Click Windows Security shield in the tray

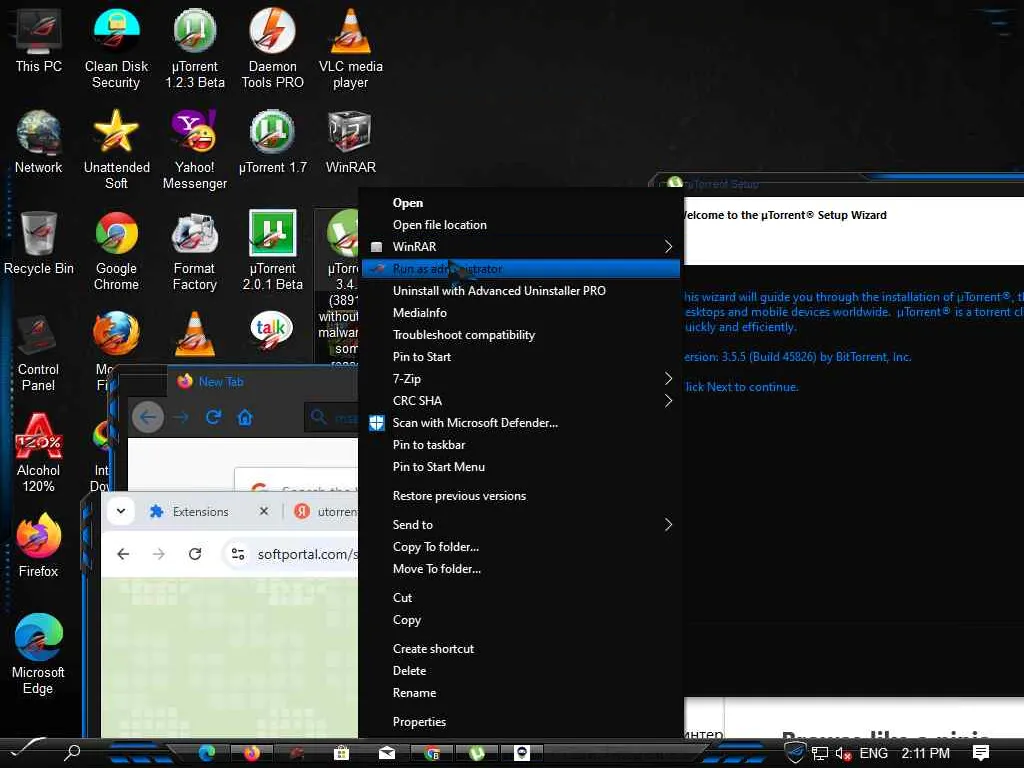click(795, 752)
